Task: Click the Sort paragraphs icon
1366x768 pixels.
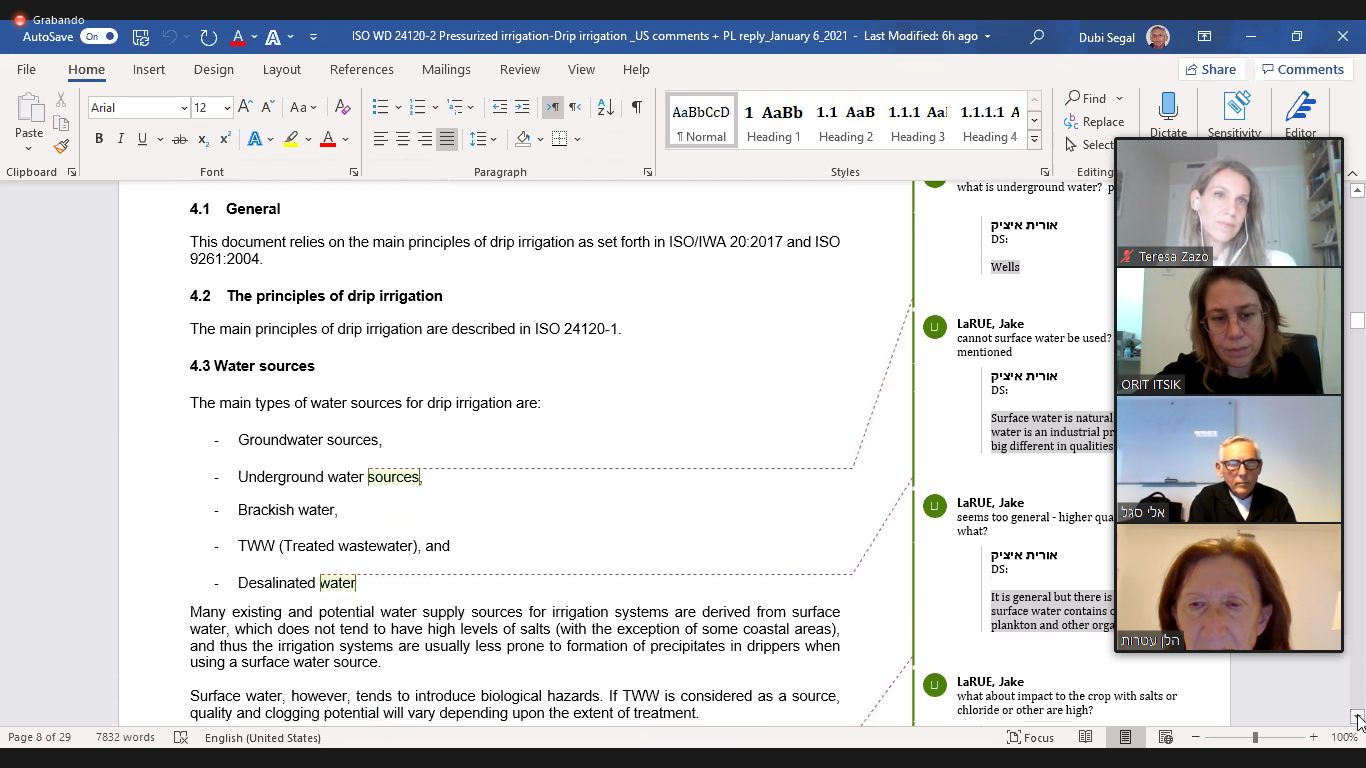Action: pos(605,107)
